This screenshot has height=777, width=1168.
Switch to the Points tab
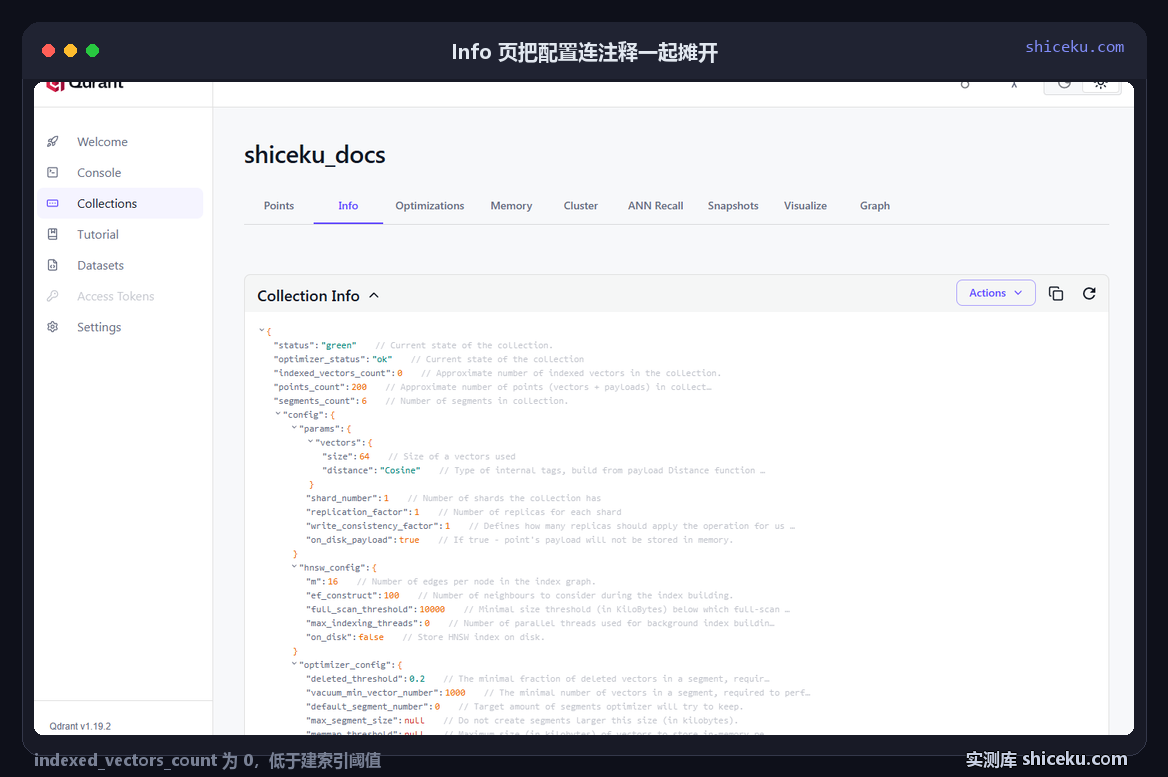(279, 206)
